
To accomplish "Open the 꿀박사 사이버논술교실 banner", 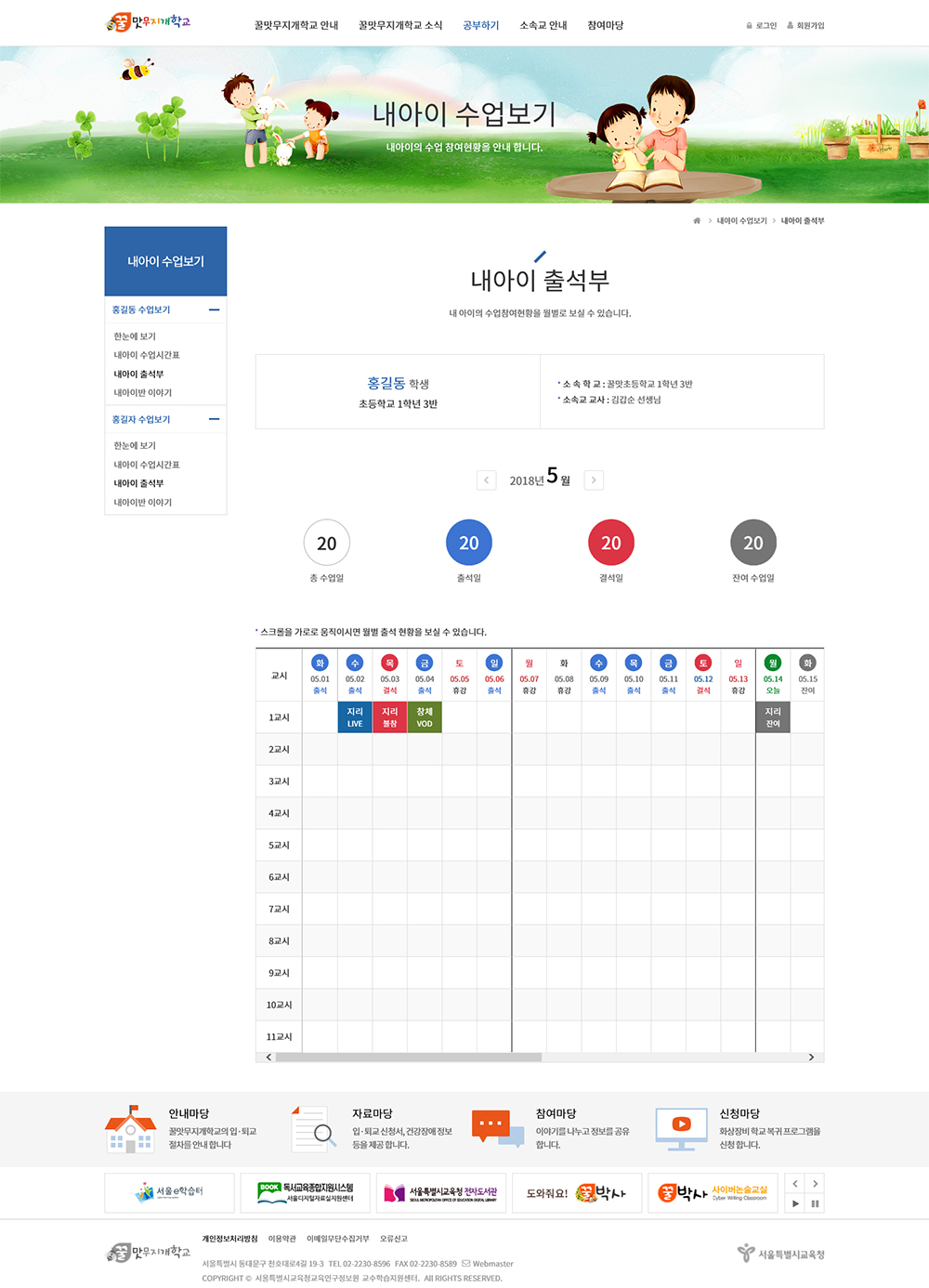I will 713,1192.
